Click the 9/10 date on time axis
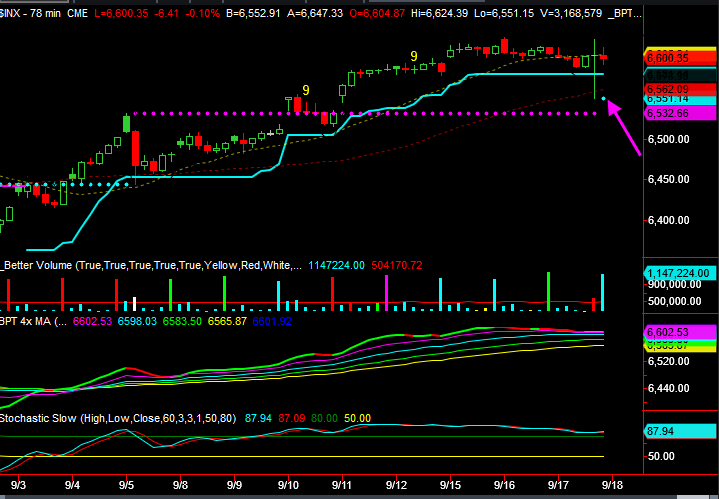The width and height of the screenshot is (719, 499). pyautogui.click(x=290, y=483)
